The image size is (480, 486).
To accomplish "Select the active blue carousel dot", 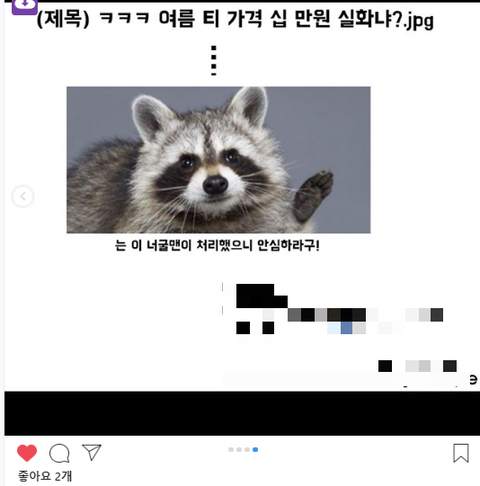I will coord(255,450).
